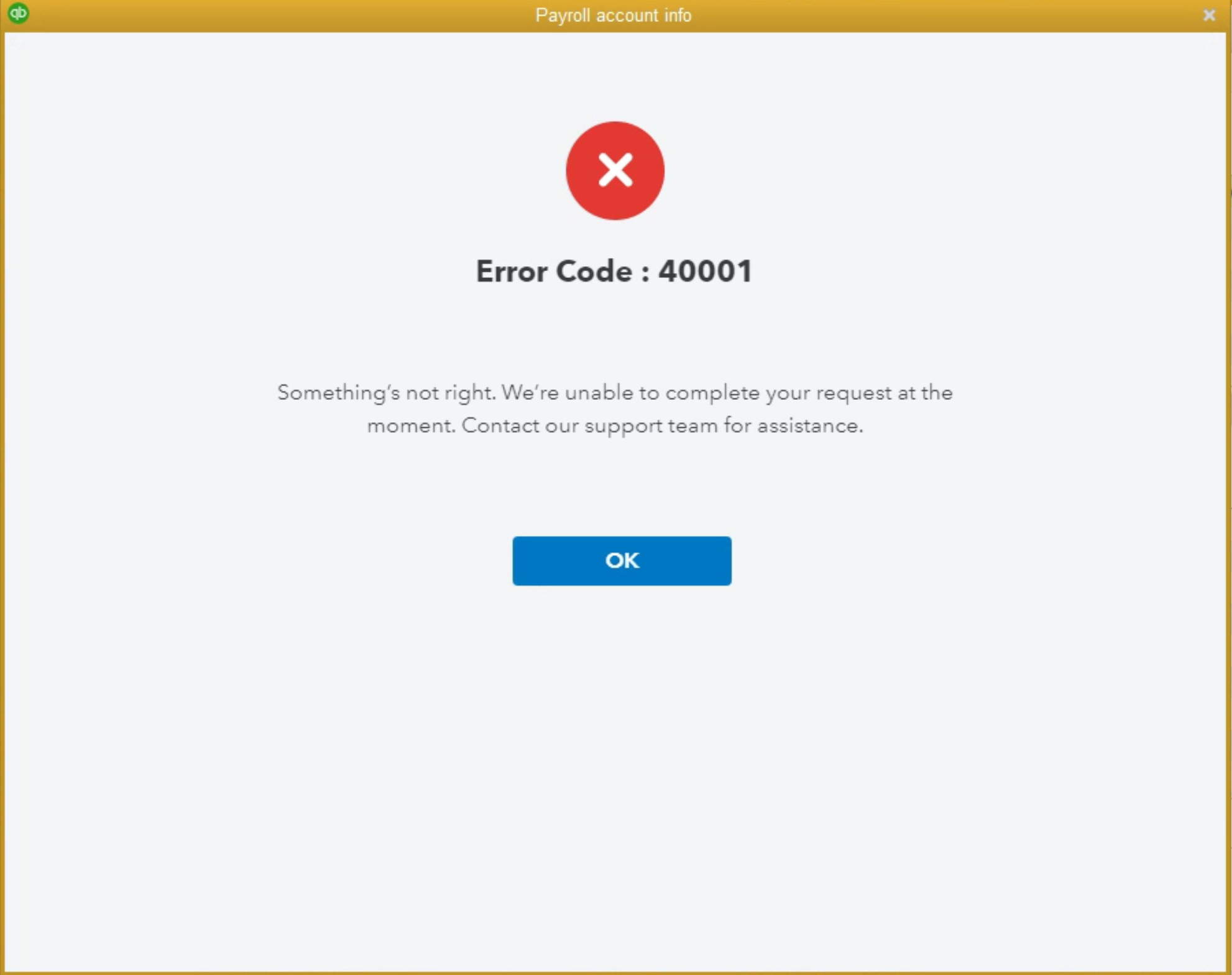1232x975 pixels.
Task: Click the error number 40001
Action: point(706,271)
